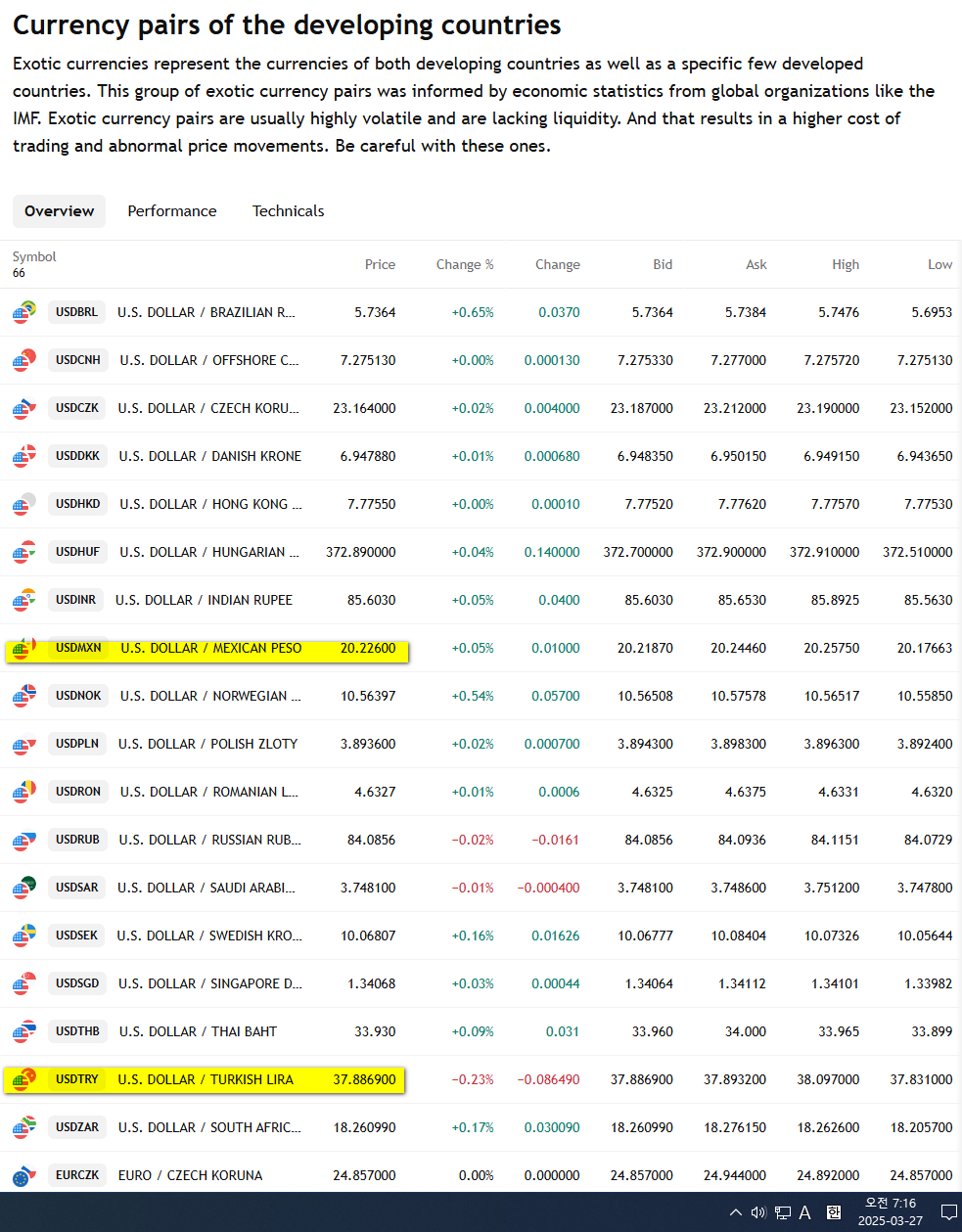This screenshot has height=1232, width=962.
Task: Sort by the Price column header
Action: coord(380,264)
